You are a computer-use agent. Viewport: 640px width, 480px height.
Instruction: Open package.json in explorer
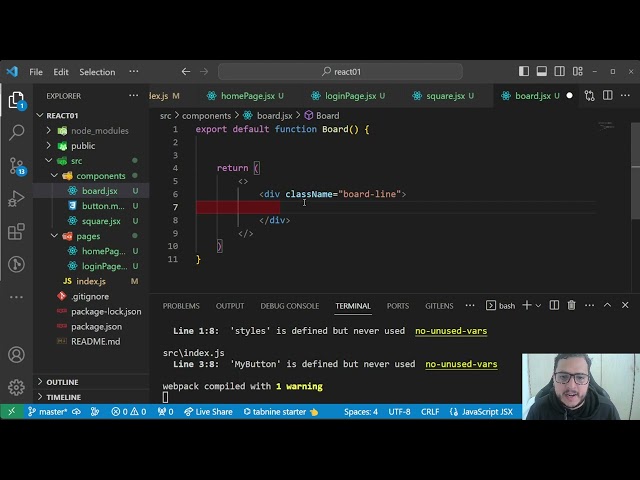(x=96, y=327)
